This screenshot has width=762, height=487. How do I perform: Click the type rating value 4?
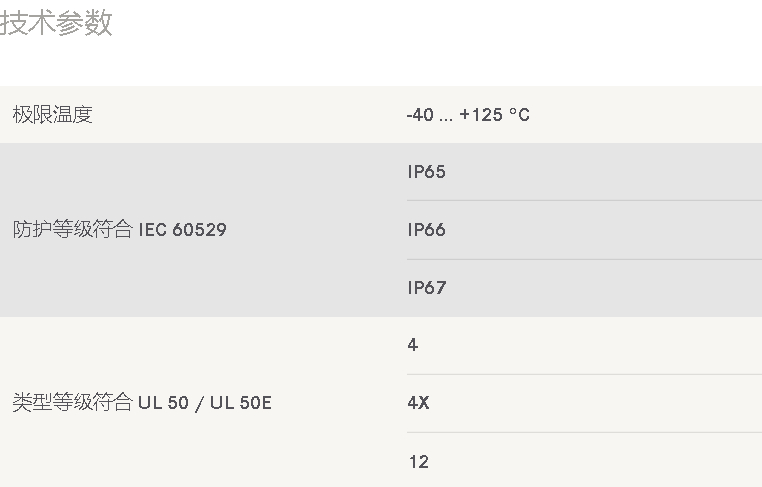pos(413,345)
